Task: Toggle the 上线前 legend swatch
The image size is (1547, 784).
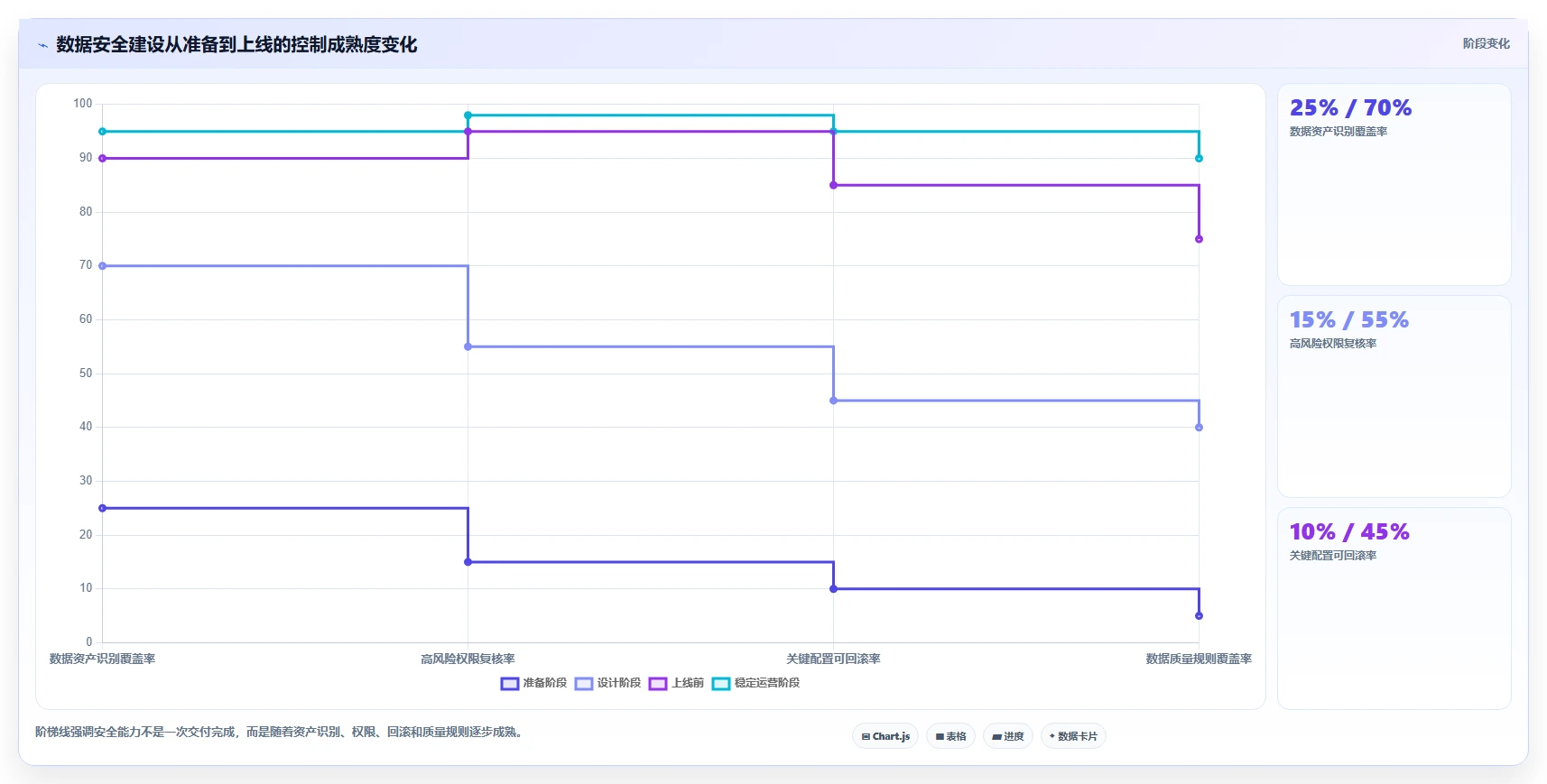Action: 658,684
